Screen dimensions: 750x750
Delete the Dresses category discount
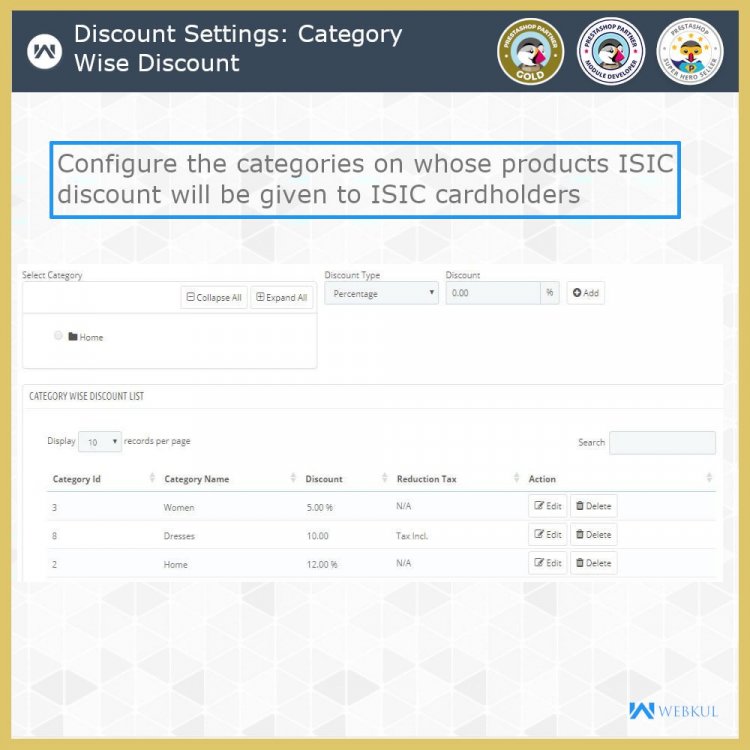pyautogui.click(x=594, y=535)
